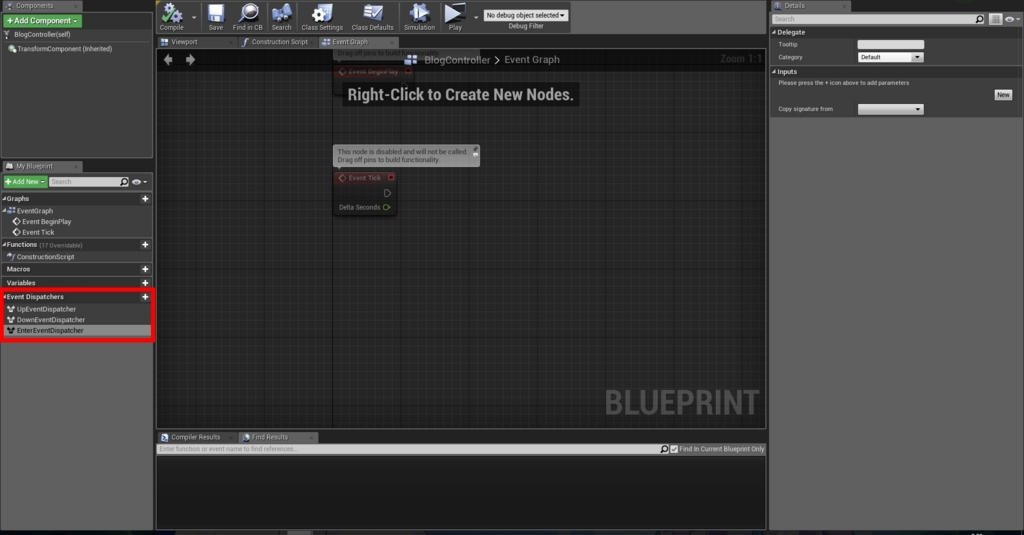Navigate back in graph history
Viewport: 1024px width, 535px height.
(168, 59)
